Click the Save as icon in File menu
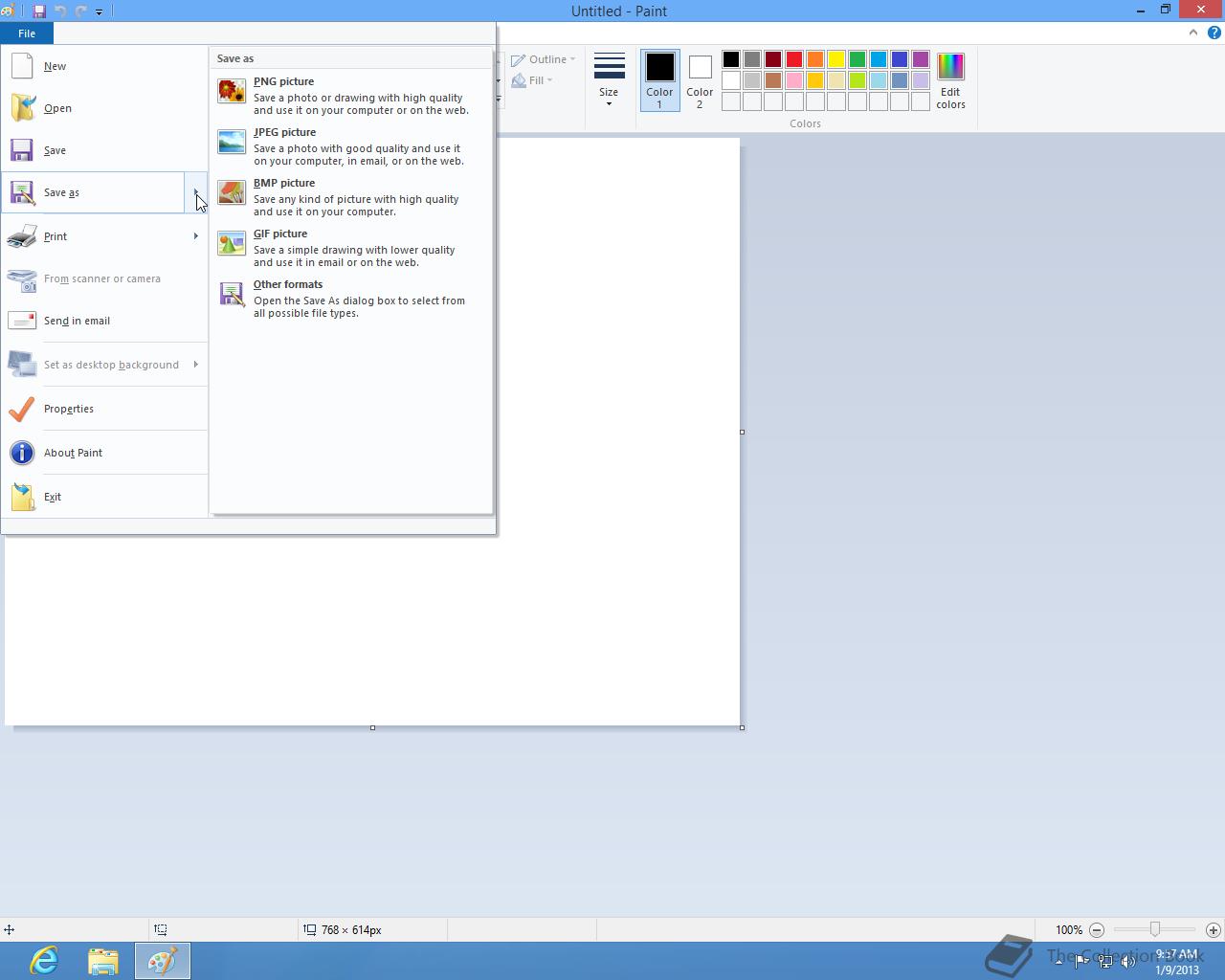Viewport: 1225px width, 980px height. (22, 192)
